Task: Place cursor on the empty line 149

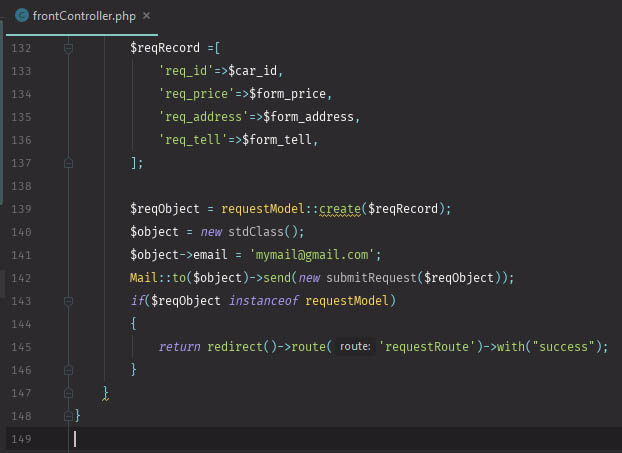Action: pyautogui.click(x=300, y=438)
